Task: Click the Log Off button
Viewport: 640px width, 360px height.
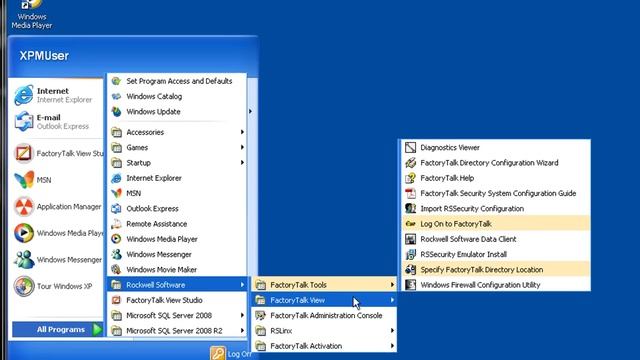Action: (x=231, y=353)
